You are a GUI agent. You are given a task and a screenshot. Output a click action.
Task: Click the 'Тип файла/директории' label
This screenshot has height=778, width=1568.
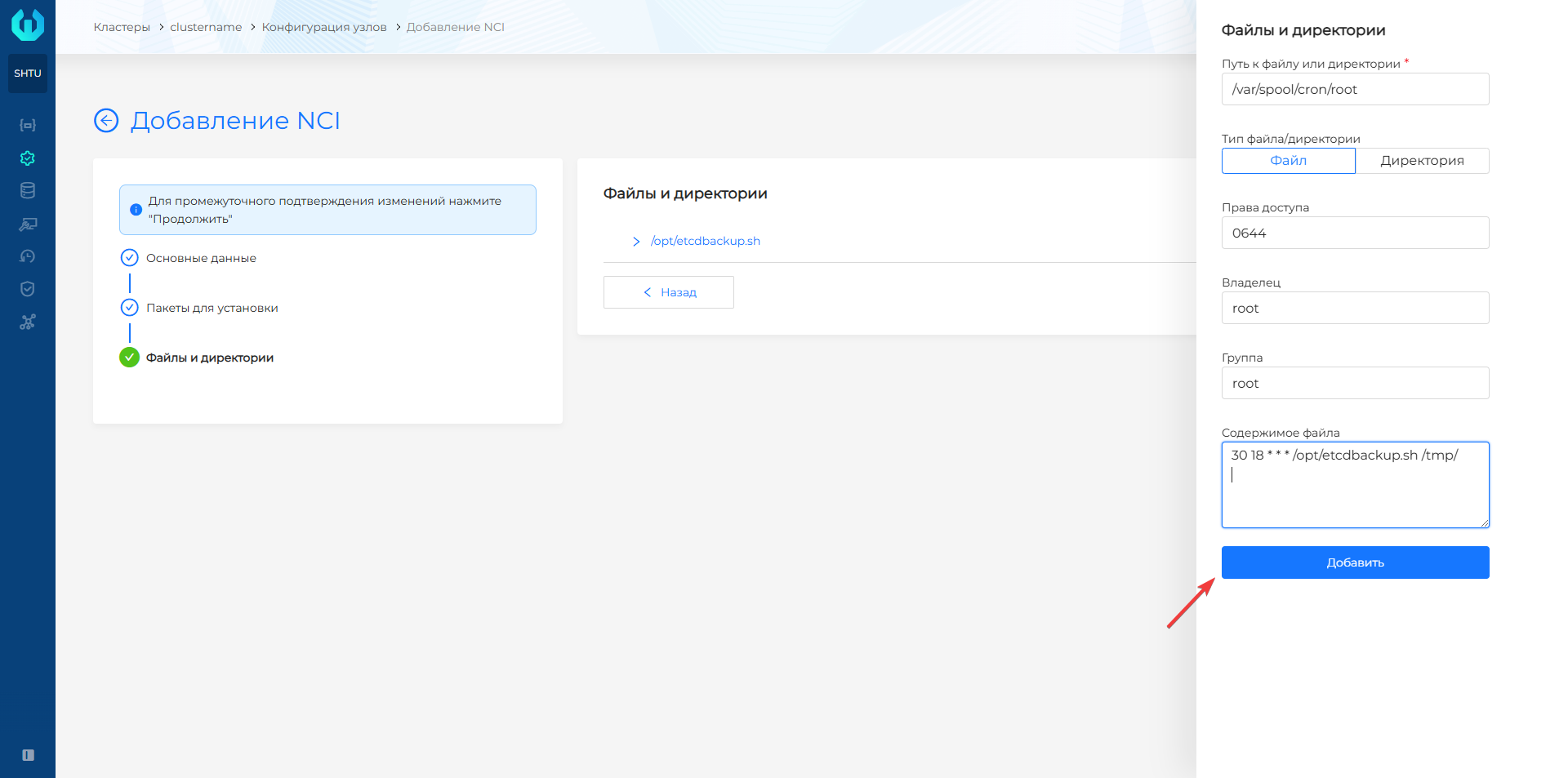coord(1291,139)
